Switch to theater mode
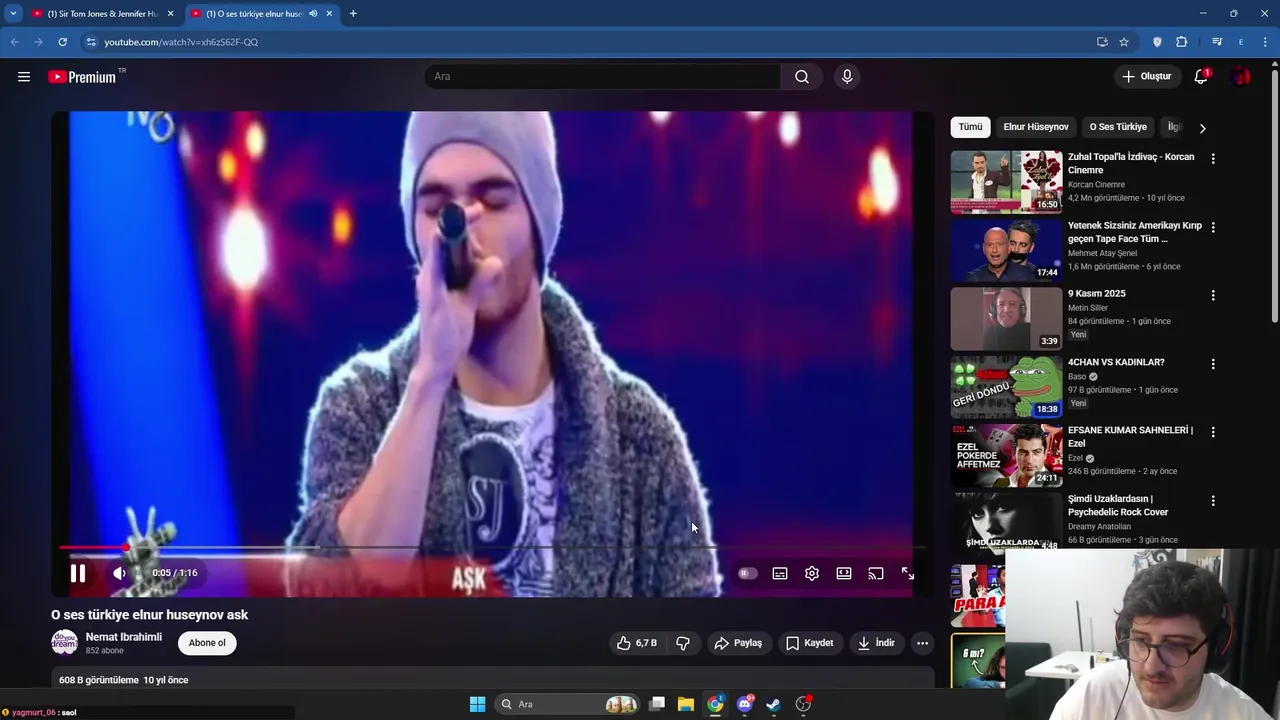1280x720 pixels. tap(844, 573)
